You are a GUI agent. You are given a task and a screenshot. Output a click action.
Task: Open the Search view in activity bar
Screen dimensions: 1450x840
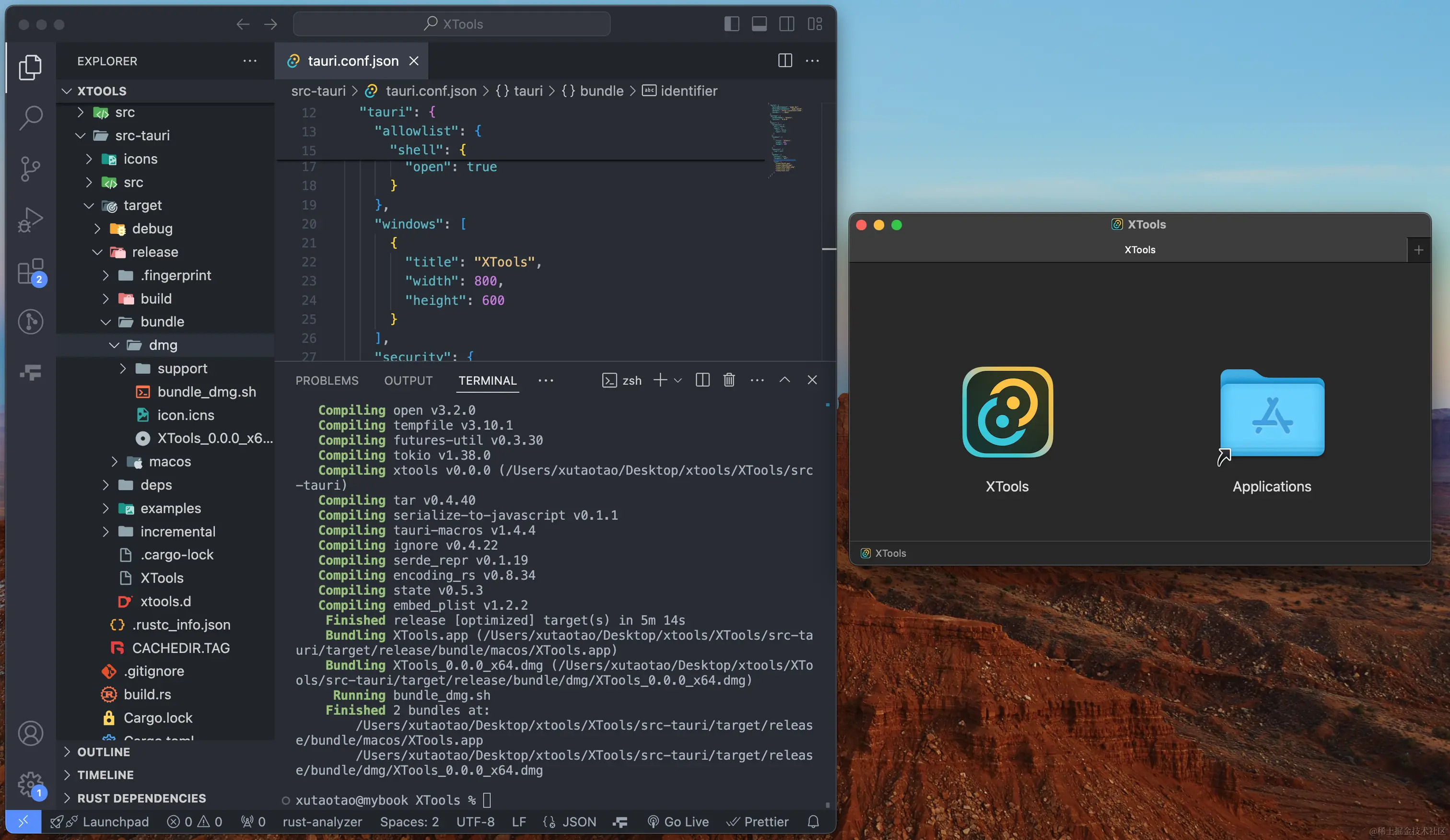point(31,117)
